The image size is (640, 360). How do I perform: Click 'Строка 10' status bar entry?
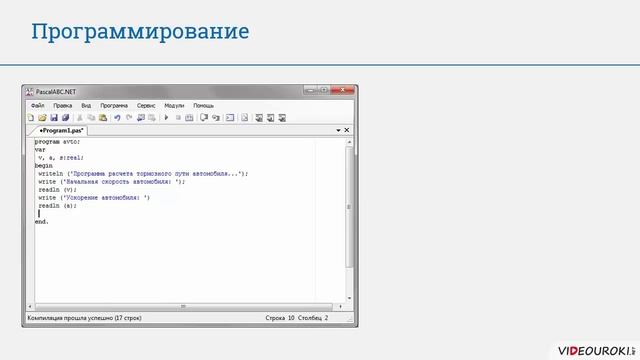click(x=280, y=318)
